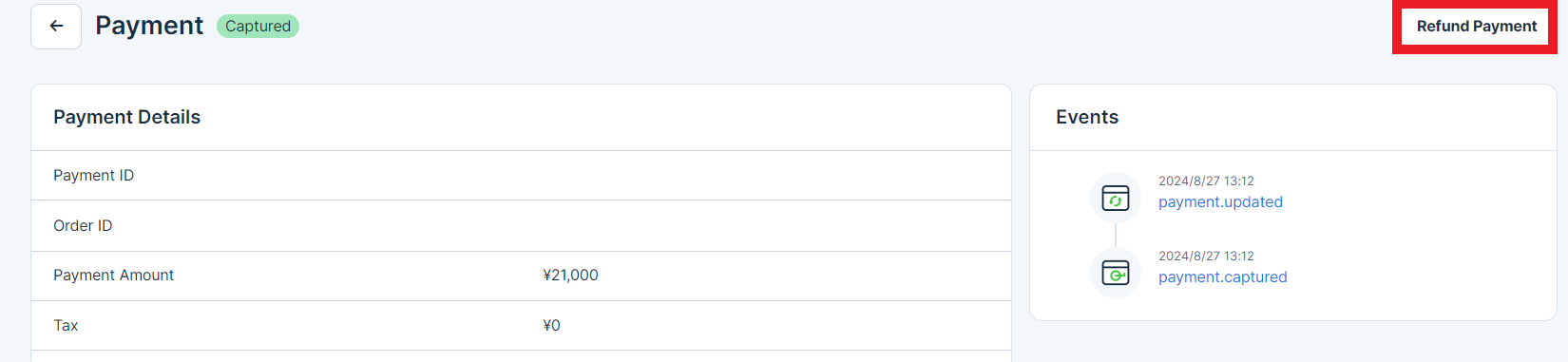Click the Events panel heading
Image resolution: width=1568 pixels, height=362 pixels.
(x=1087, y=117)
